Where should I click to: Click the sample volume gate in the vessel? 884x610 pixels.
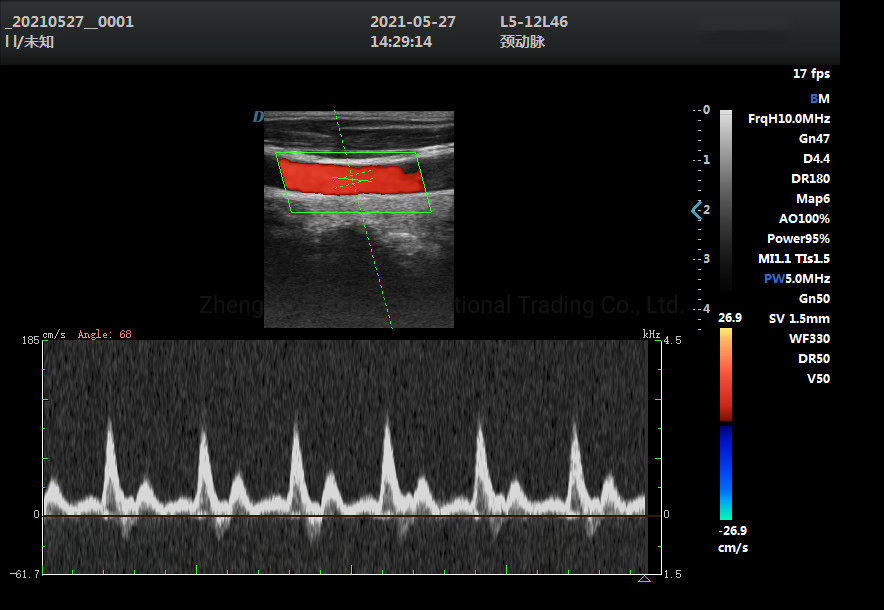point(352,179)
